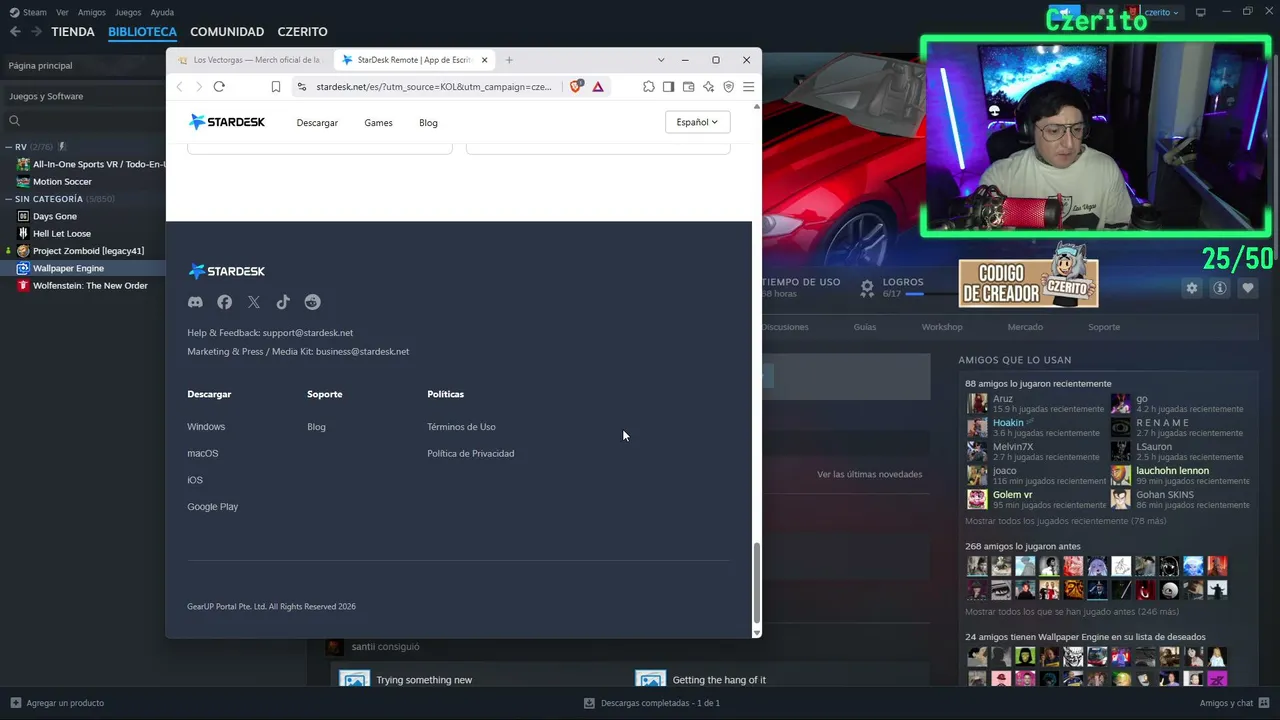Open the Mercado tab in Steam
Screen dimensions: 1280x720
point(1025,327)
